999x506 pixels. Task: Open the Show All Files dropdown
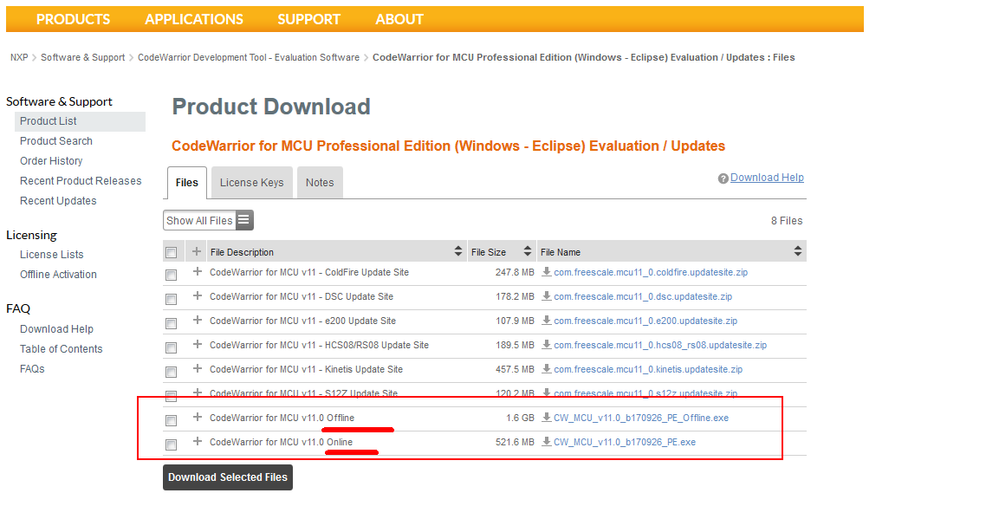pos(208,220)
